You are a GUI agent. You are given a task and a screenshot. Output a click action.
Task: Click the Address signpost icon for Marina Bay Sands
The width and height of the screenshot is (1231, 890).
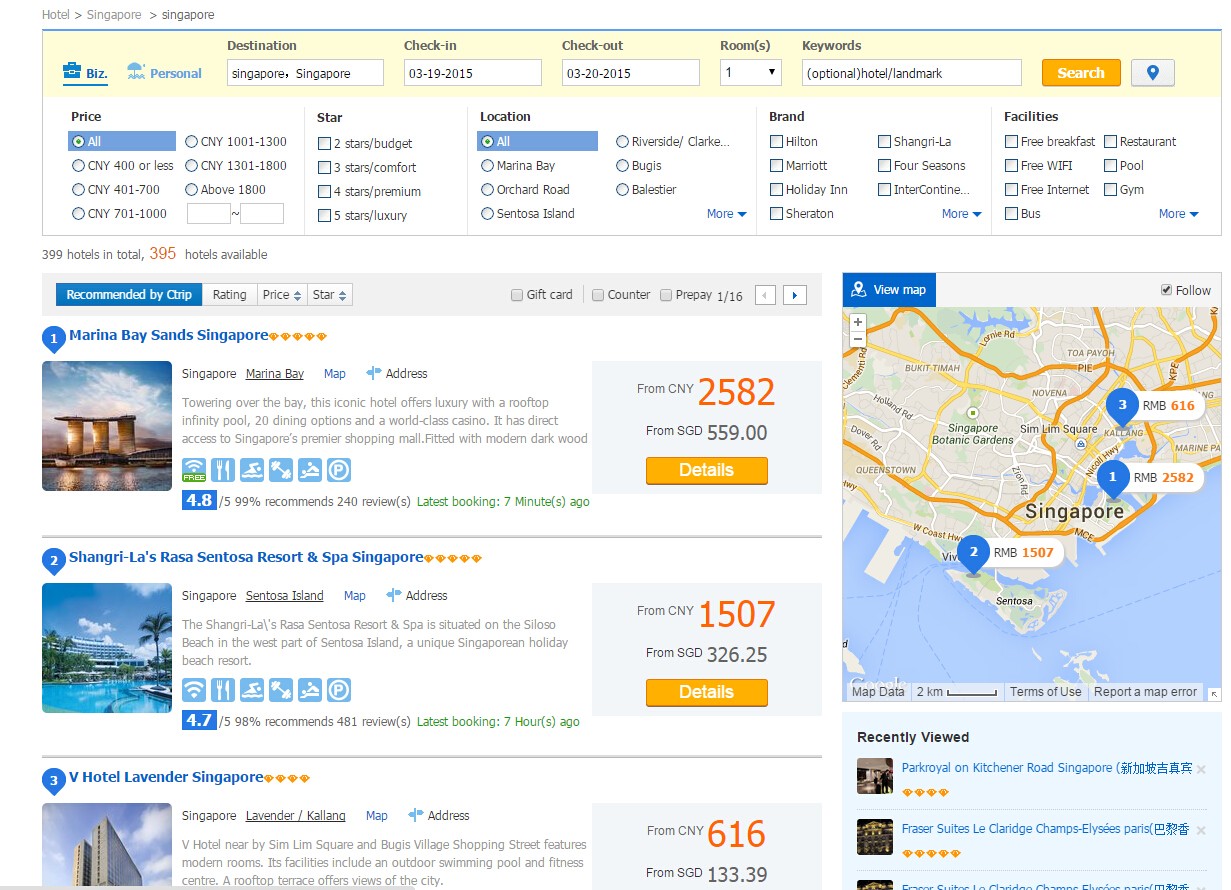coord(374,373)
